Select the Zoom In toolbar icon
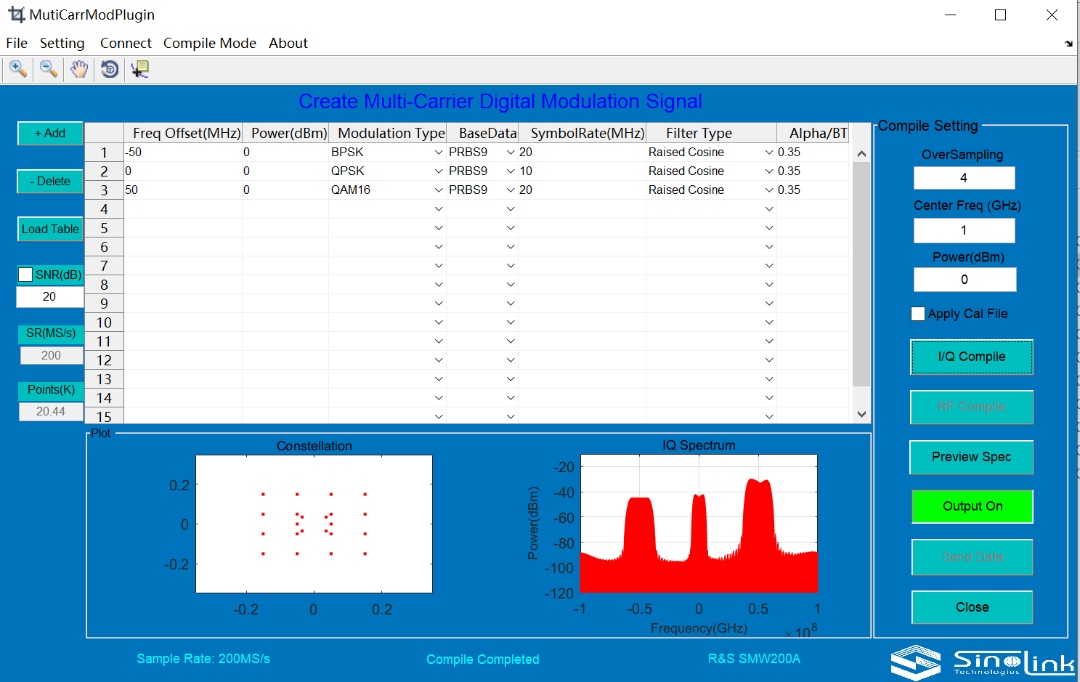This screenshot has height=682, width=1080. click(x=18, y=69)
